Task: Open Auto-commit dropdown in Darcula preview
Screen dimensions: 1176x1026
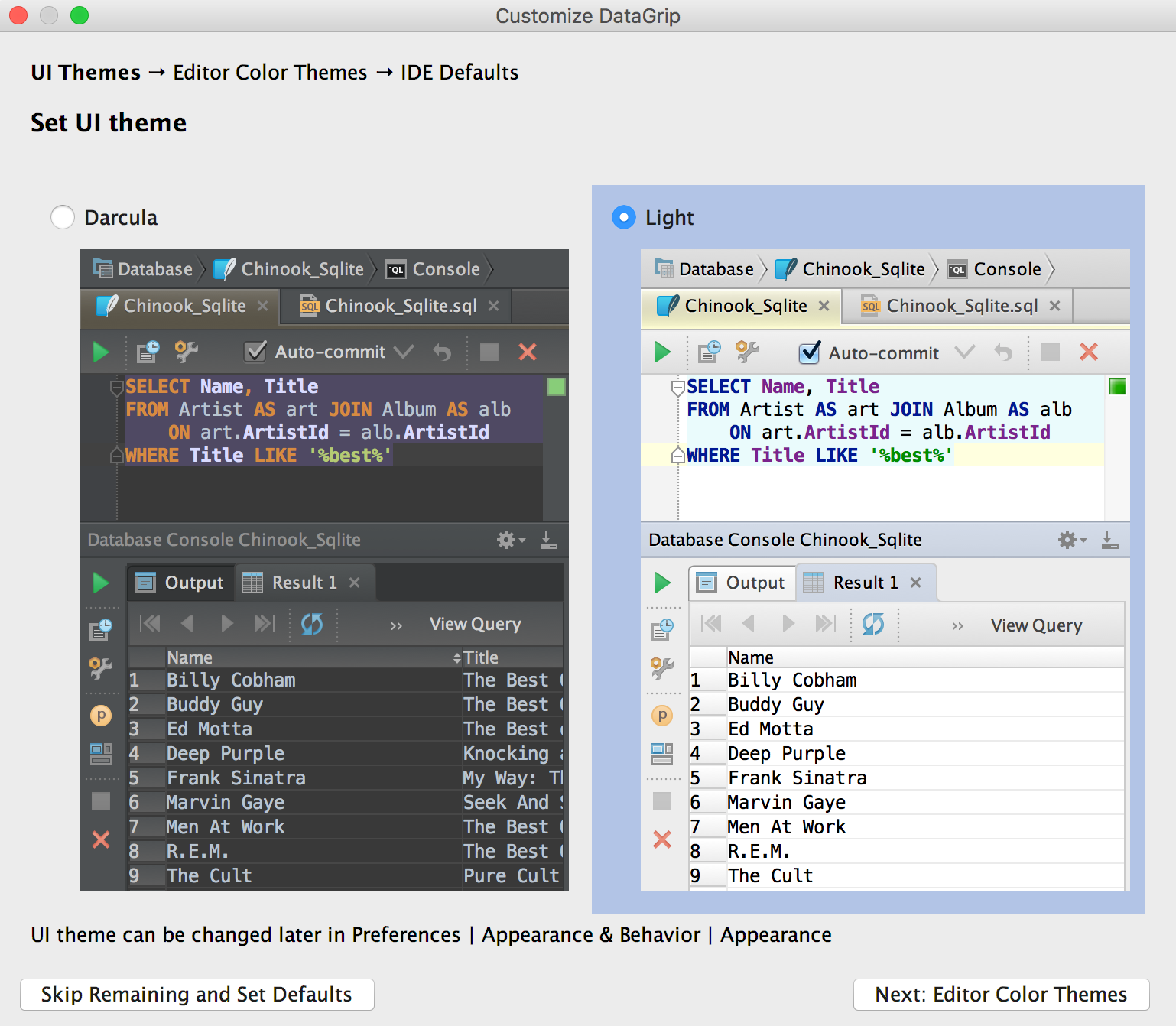Action: pos(404,352)
